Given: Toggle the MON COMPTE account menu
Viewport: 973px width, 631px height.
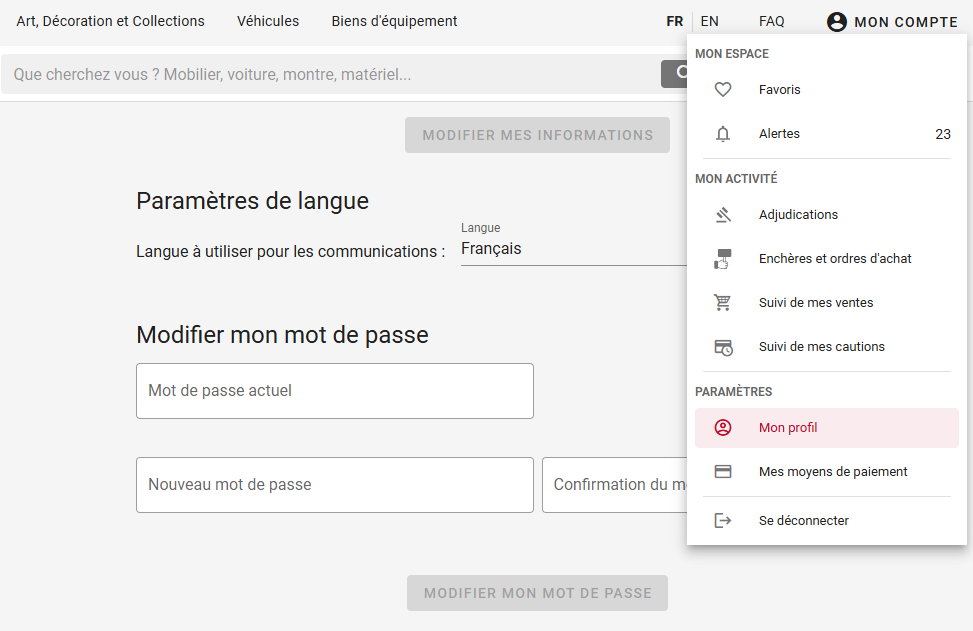Looking at the screenshot, I should click(893, 22).
